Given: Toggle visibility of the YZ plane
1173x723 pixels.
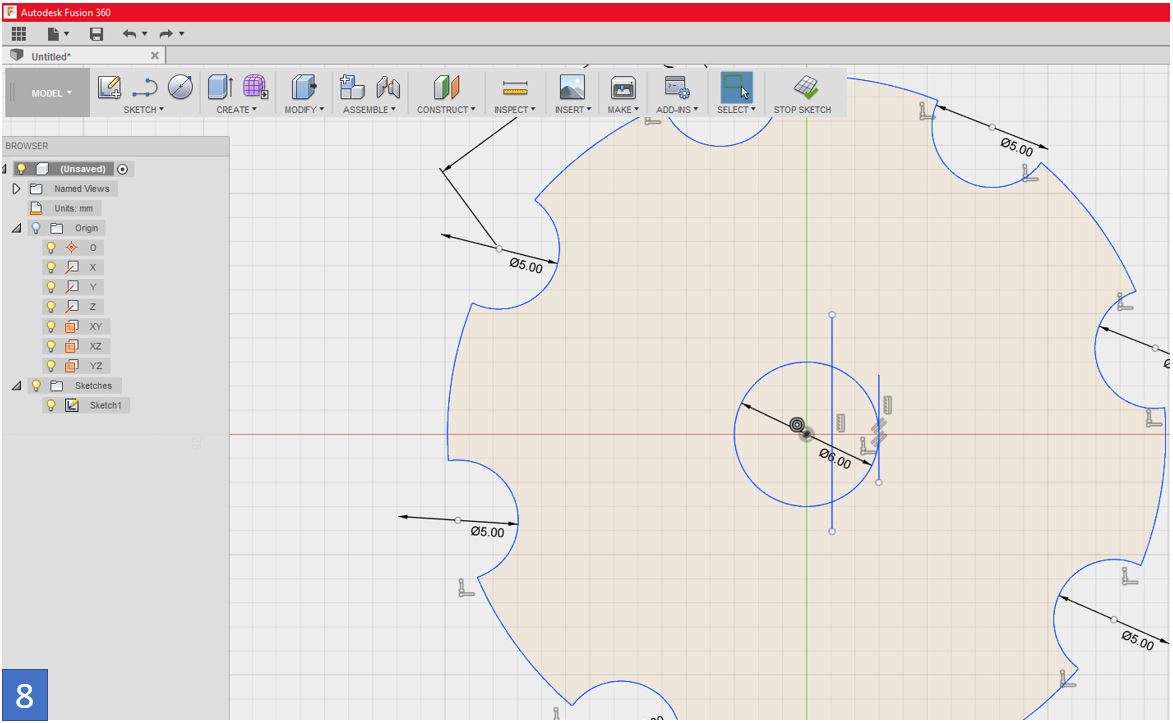Looking at the screenshot, I should point(51,366).
